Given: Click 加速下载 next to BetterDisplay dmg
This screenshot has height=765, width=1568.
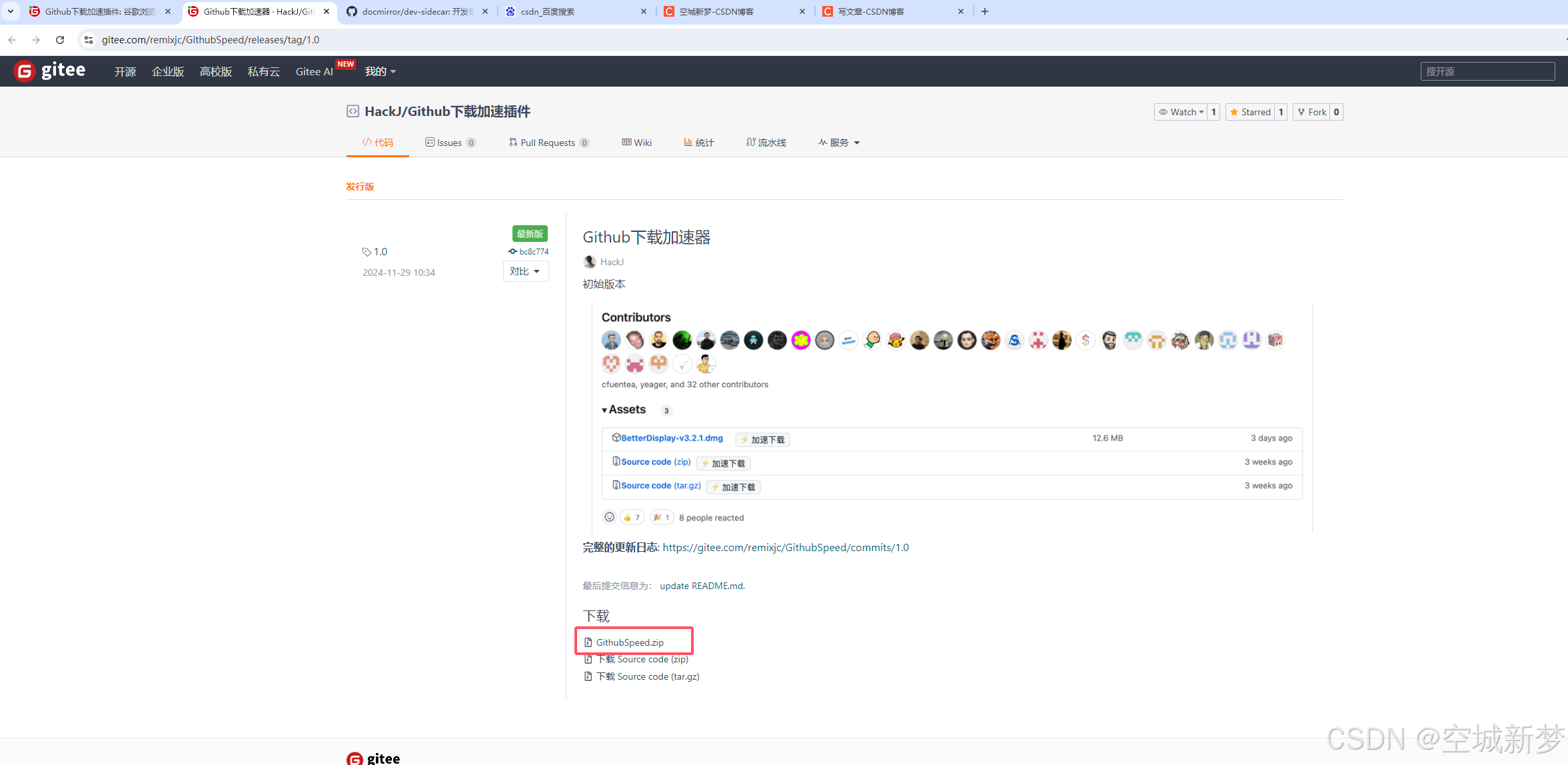Looking at the screenshot, I should pos(762,440).
